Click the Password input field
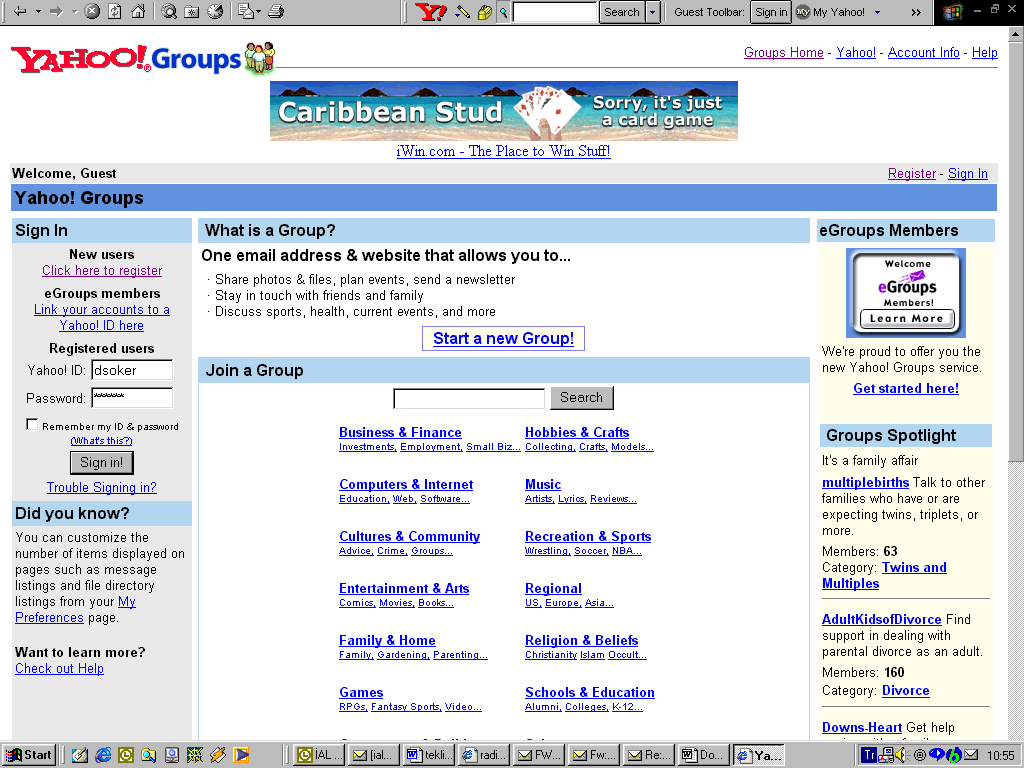Image resolution: width=1024 pixels, height=768 pixels. (x=132, y=398)
